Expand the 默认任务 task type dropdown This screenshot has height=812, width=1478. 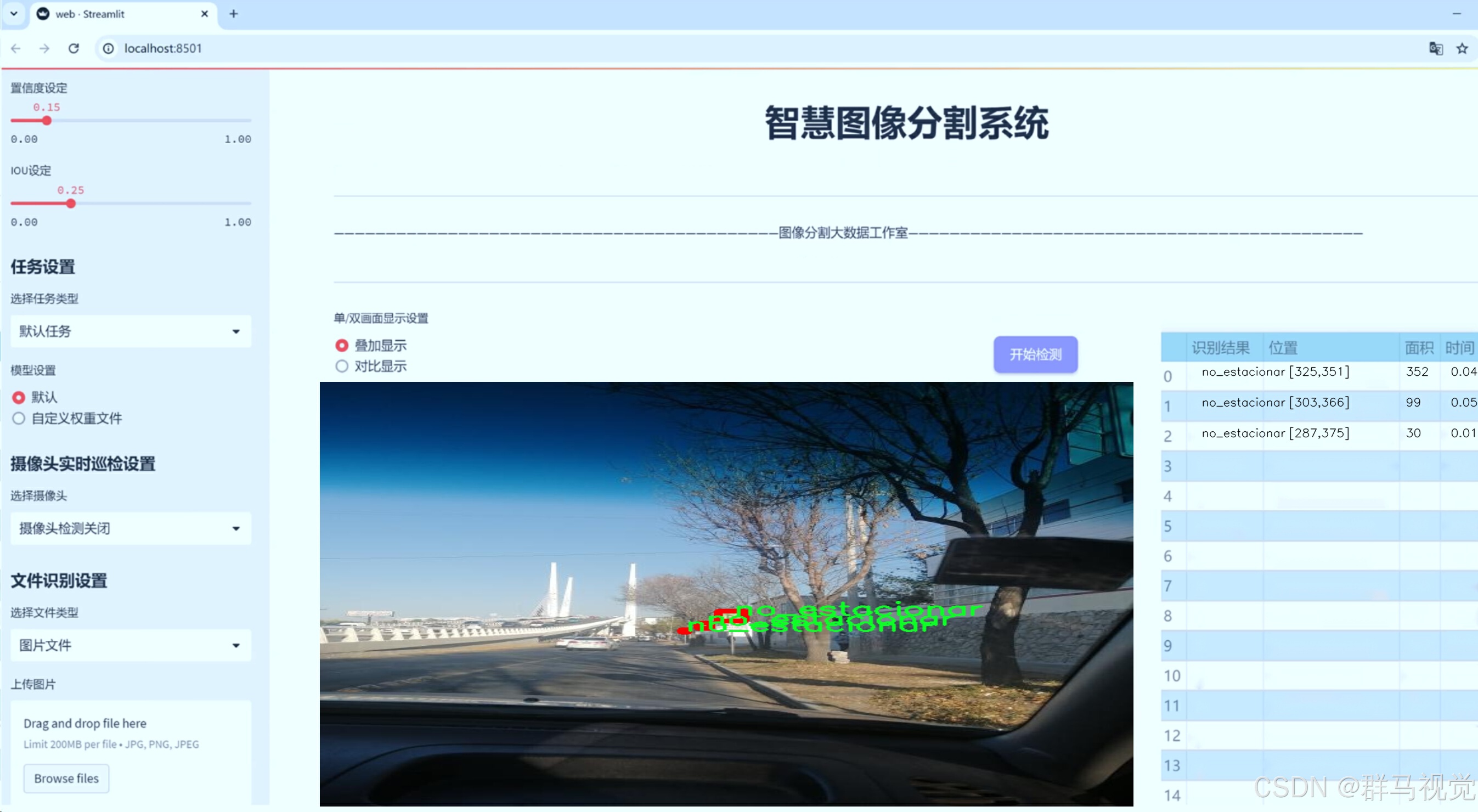pyautogui.click(x=131, y=331)
